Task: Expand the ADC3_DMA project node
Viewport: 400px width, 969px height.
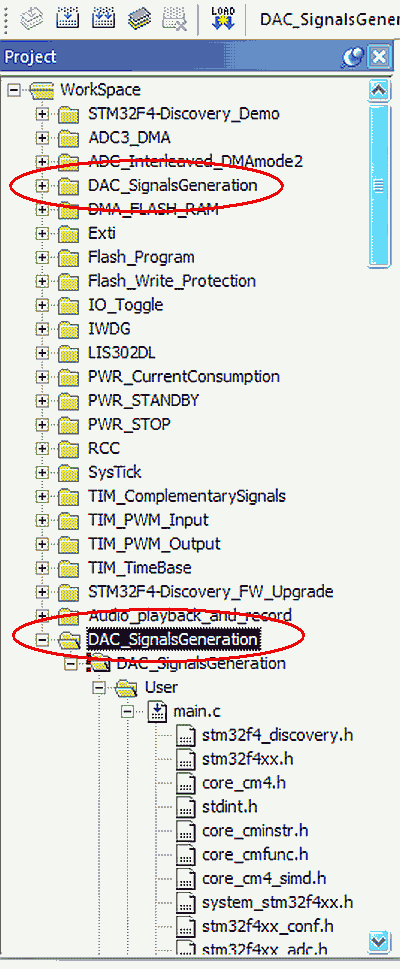Action: point(42,137)
